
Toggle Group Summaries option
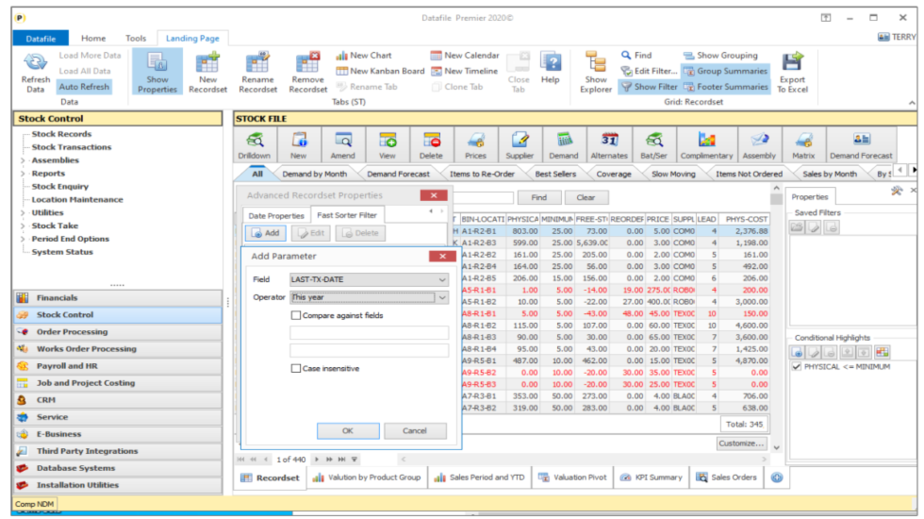click(725, 71)
